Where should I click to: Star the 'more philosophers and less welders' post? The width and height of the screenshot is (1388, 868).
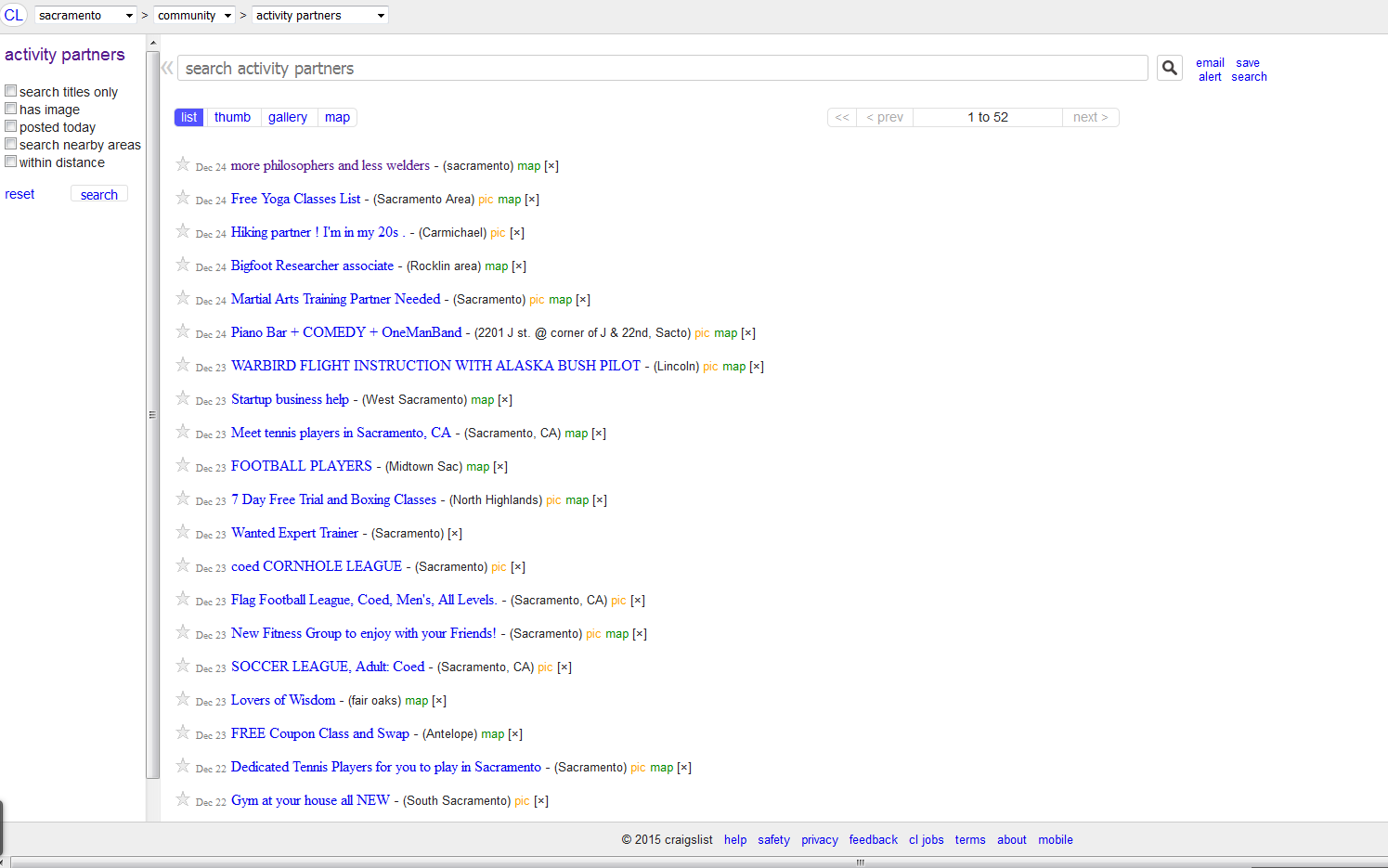pyautogui.click(x=183, y=164)
